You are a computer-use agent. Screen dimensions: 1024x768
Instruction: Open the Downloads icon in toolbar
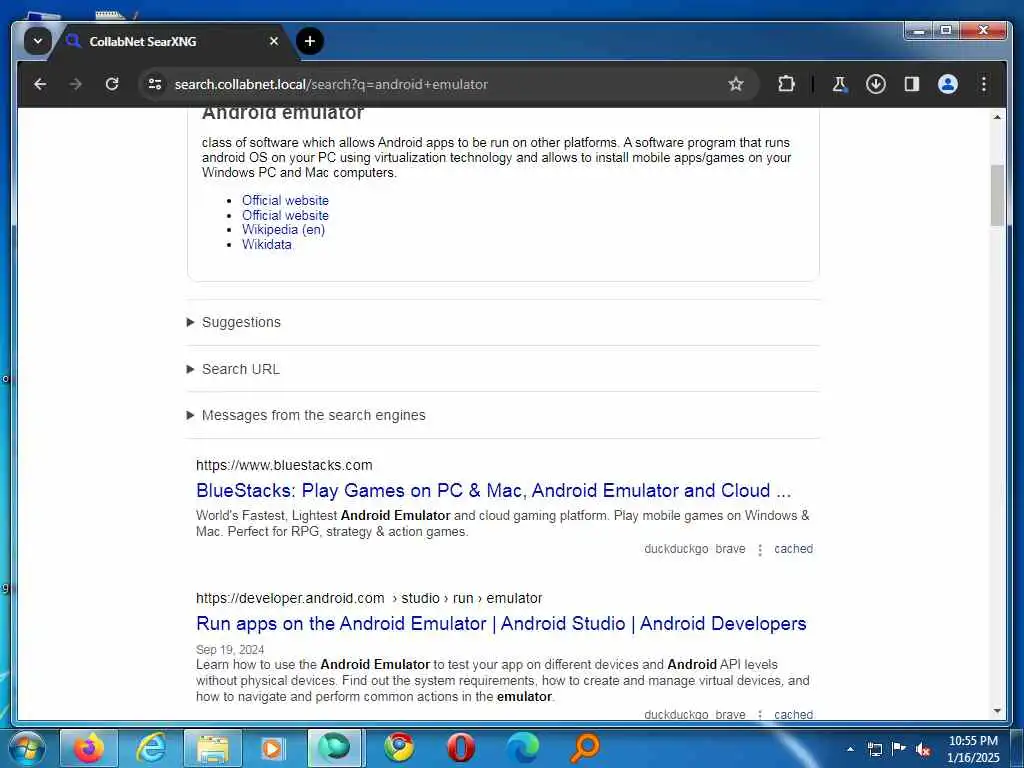click(x=876, y=84)
